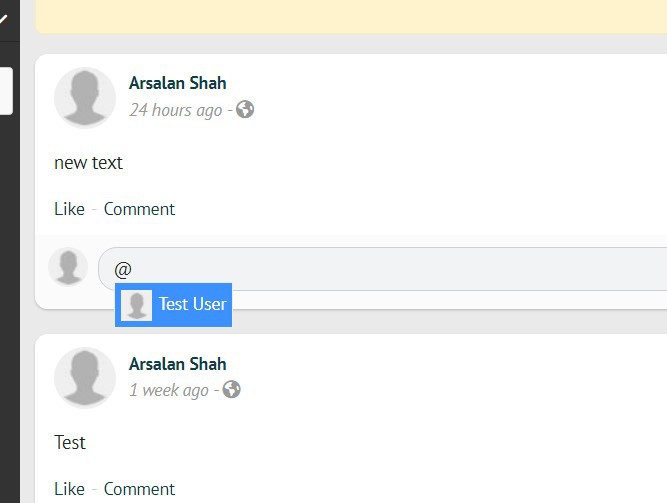Open Arsalan Shah's profile from 'new text' post
Screen dimensions: 667x503
(x=177, y=83)
